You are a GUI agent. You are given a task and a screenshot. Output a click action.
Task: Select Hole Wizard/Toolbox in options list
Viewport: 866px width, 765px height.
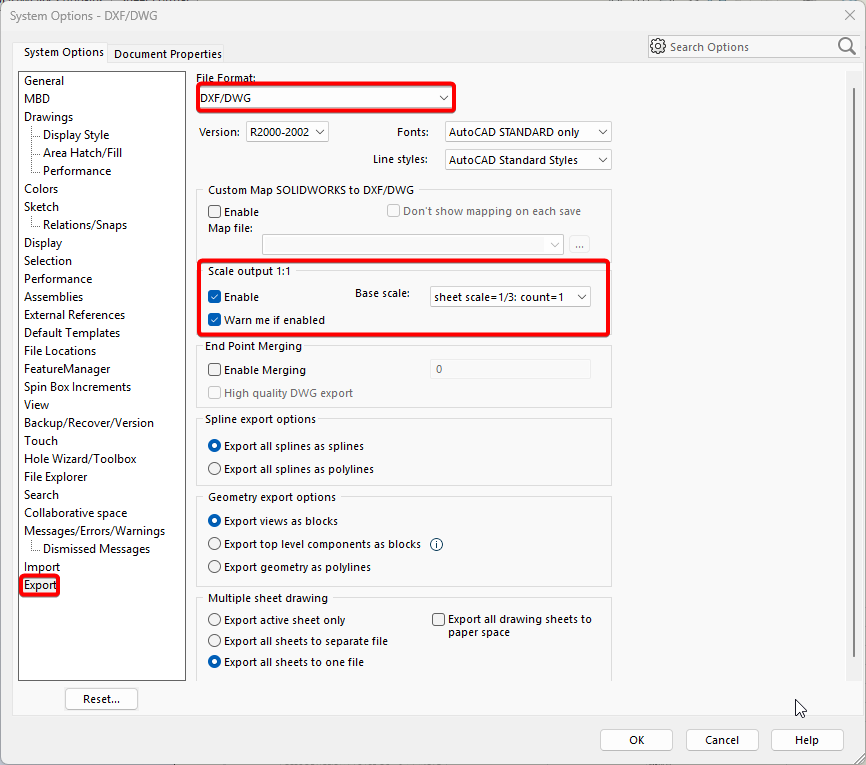(80, 459)
